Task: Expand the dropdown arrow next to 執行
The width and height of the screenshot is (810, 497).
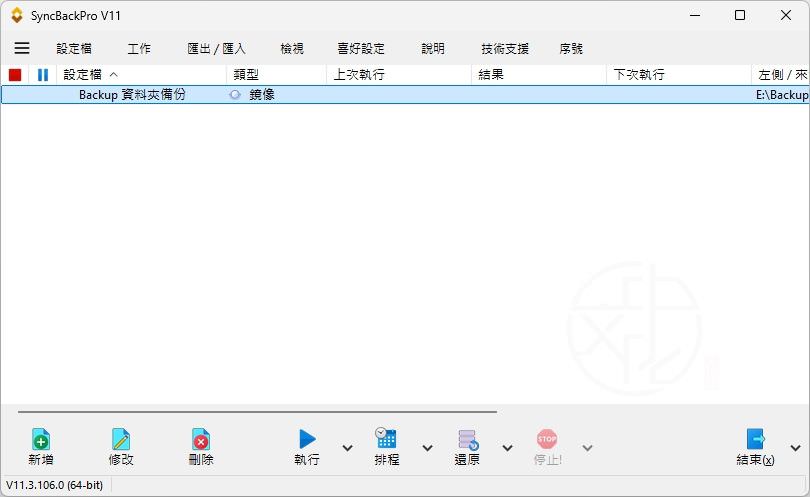Action: (x=347, y=448)
